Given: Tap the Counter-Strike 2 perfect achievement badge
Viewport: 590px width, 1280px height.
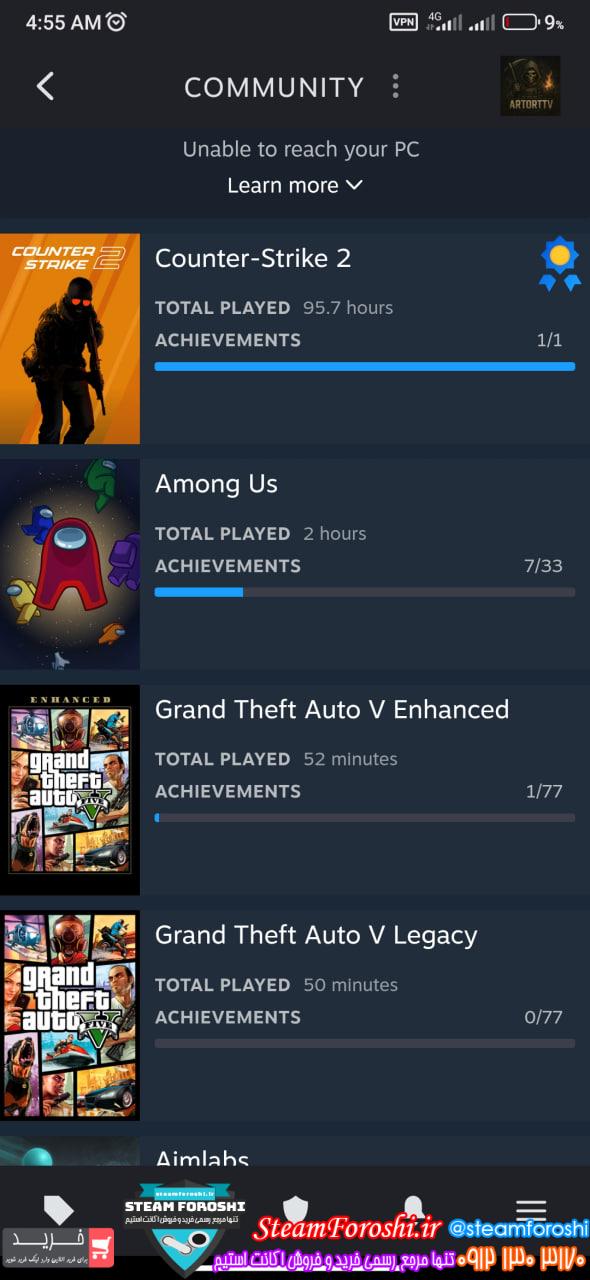Looking at the screenshot, I should point(559,264).
